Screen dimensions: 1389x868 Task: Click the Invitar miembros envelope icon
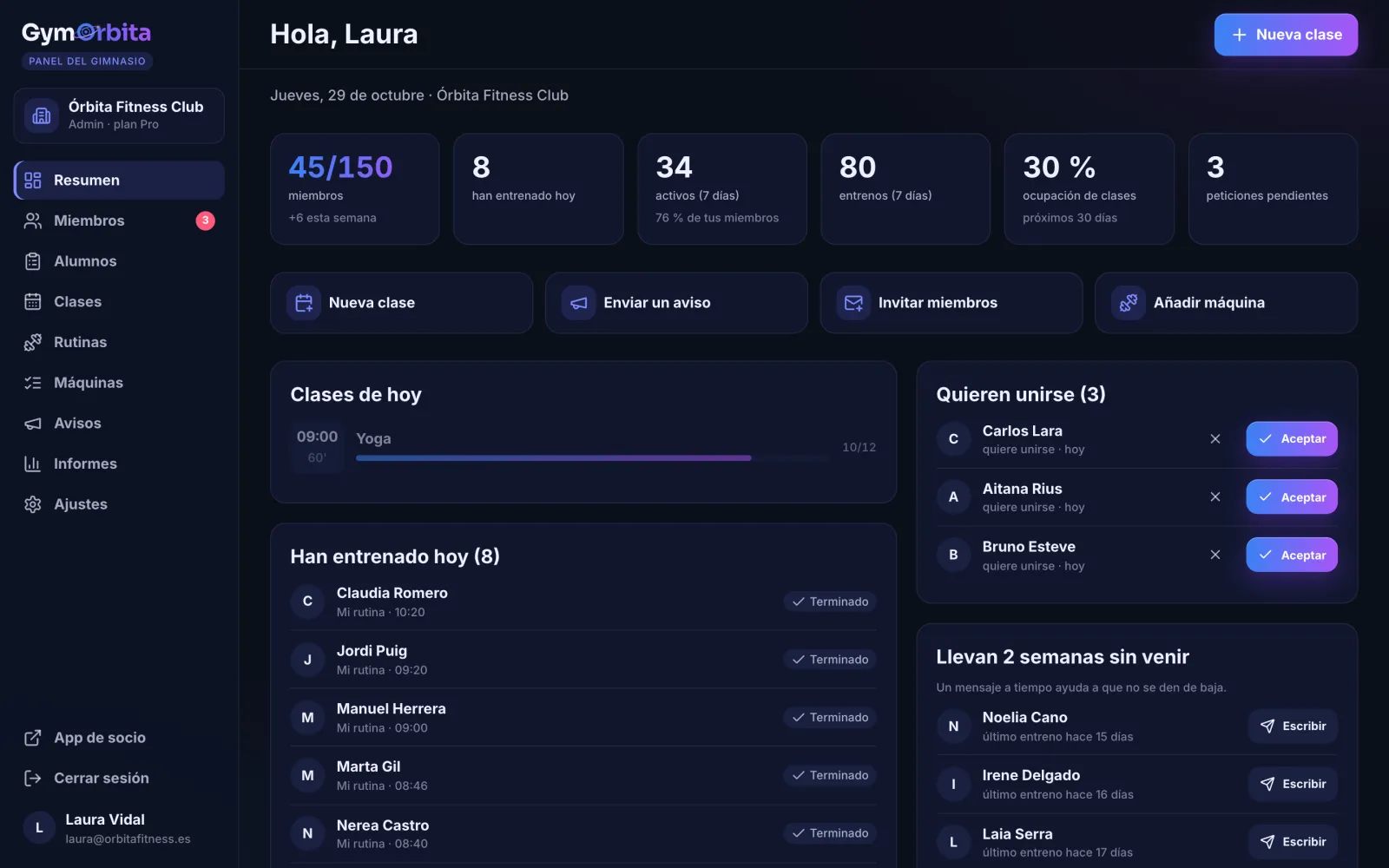pyautogui.click(x=853, y=303)
